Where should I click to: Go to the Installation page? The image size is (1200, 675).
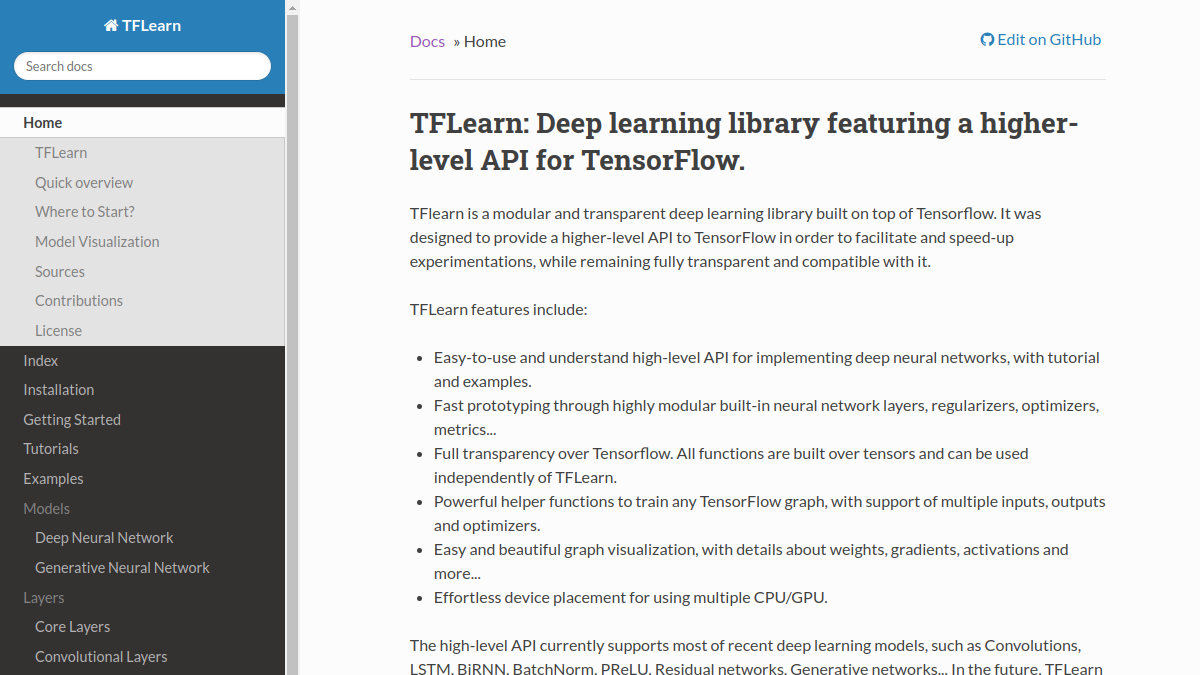pyautogui.click(x=142, y=390)
